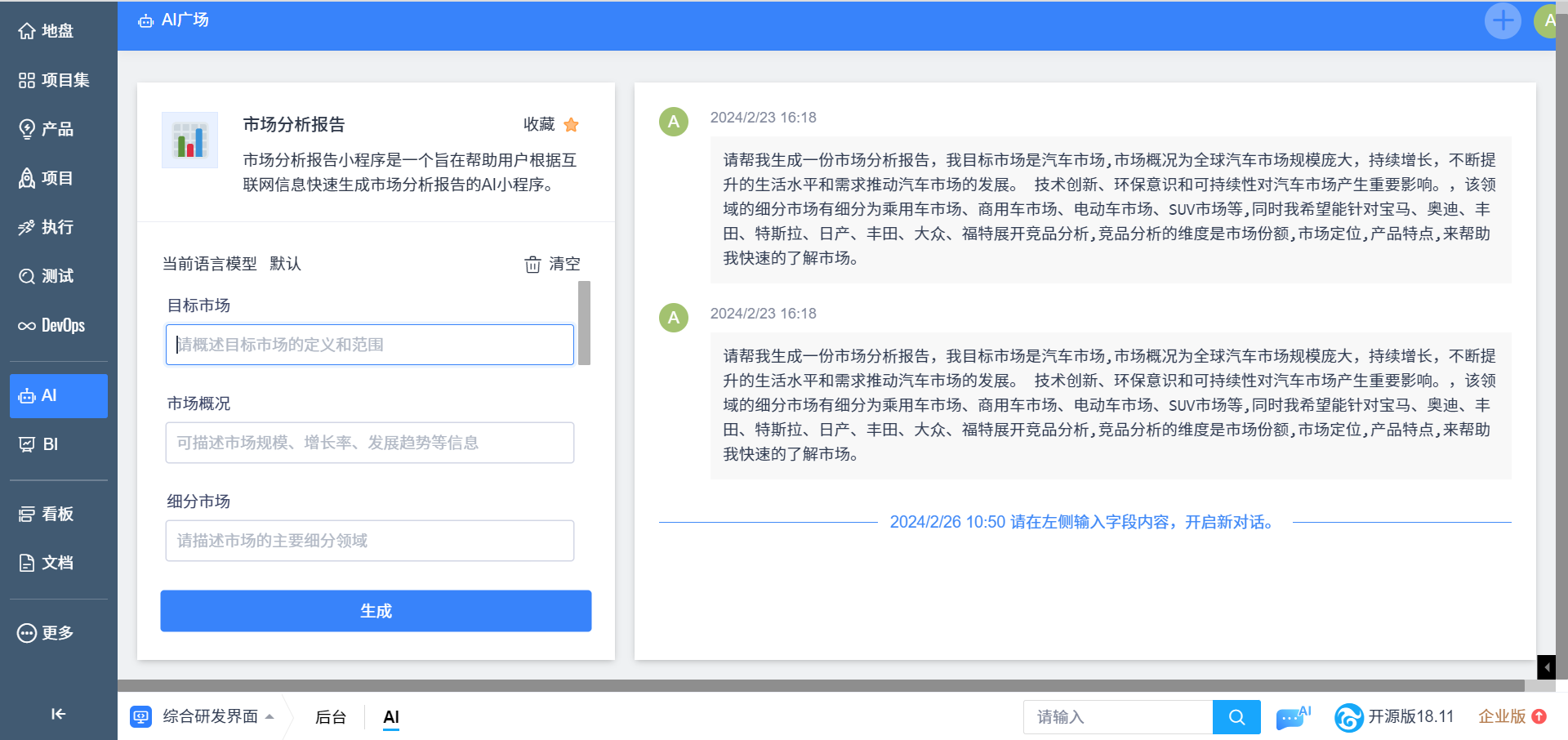This screenshot has height=740, width=1568.
Task: Click the first message timestamp 2024/2/23 16:18
Action: 764,118
